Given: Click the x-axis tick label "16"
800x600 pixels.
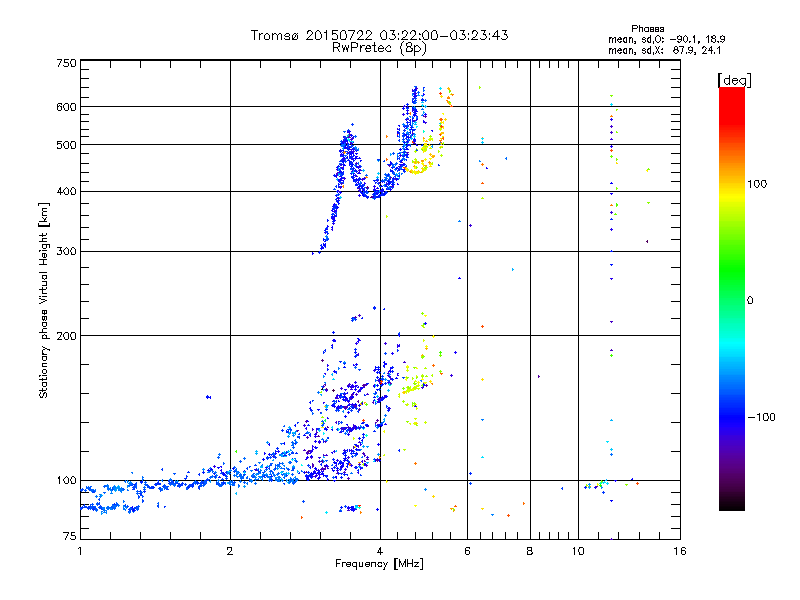Looking at the screenshot, I should (680, 551).
